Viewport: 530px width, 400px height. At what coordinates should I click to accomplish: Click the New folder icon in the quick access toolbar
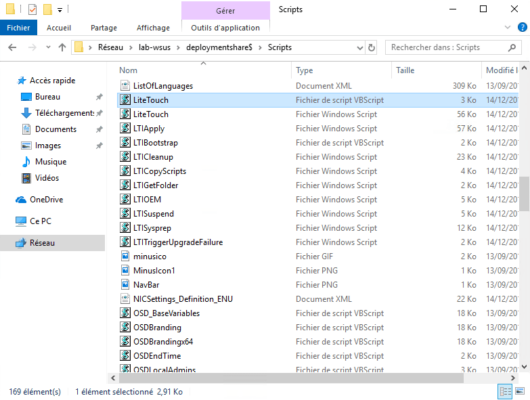coord(47,9)
